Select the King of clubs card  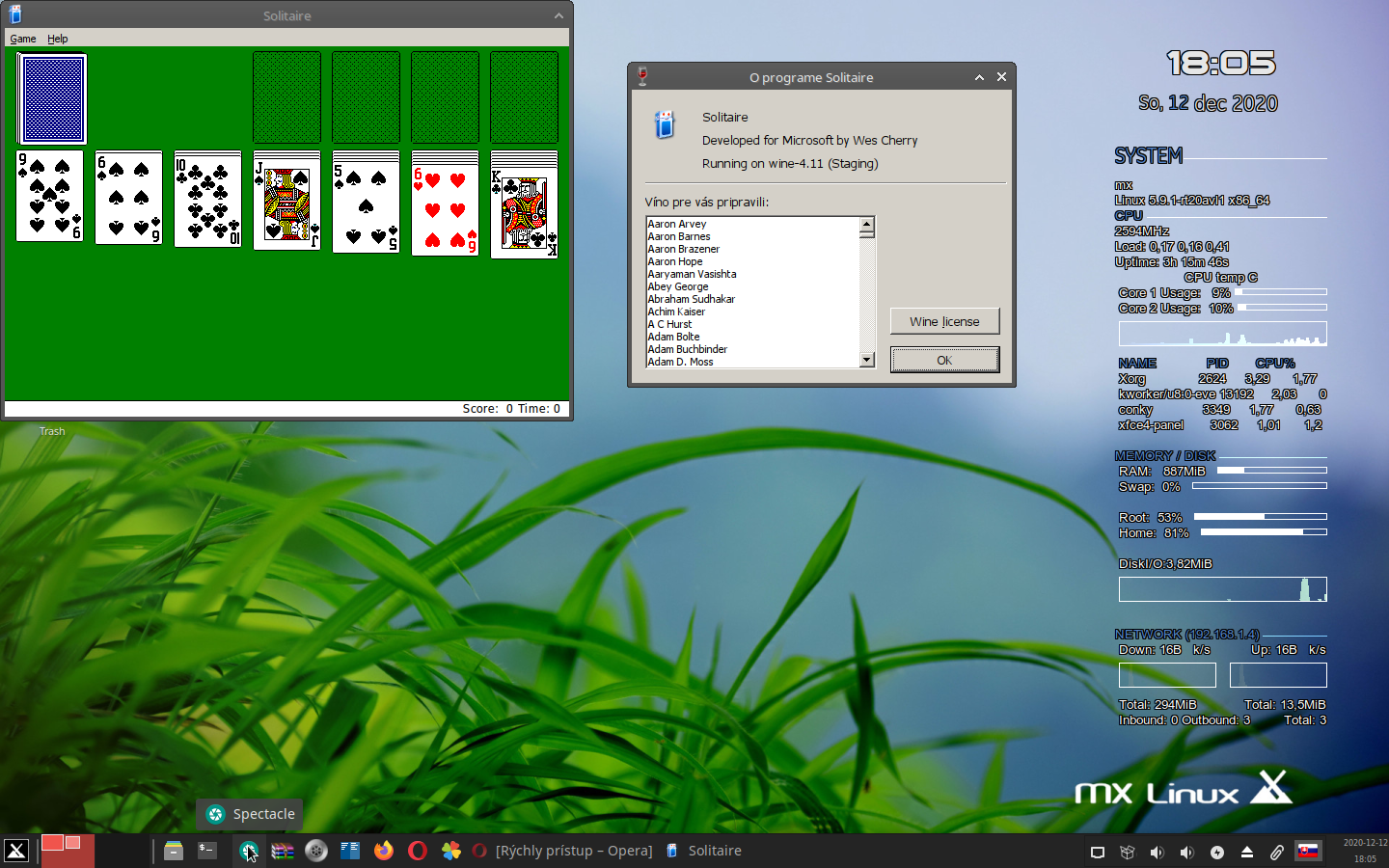(525, 214)
